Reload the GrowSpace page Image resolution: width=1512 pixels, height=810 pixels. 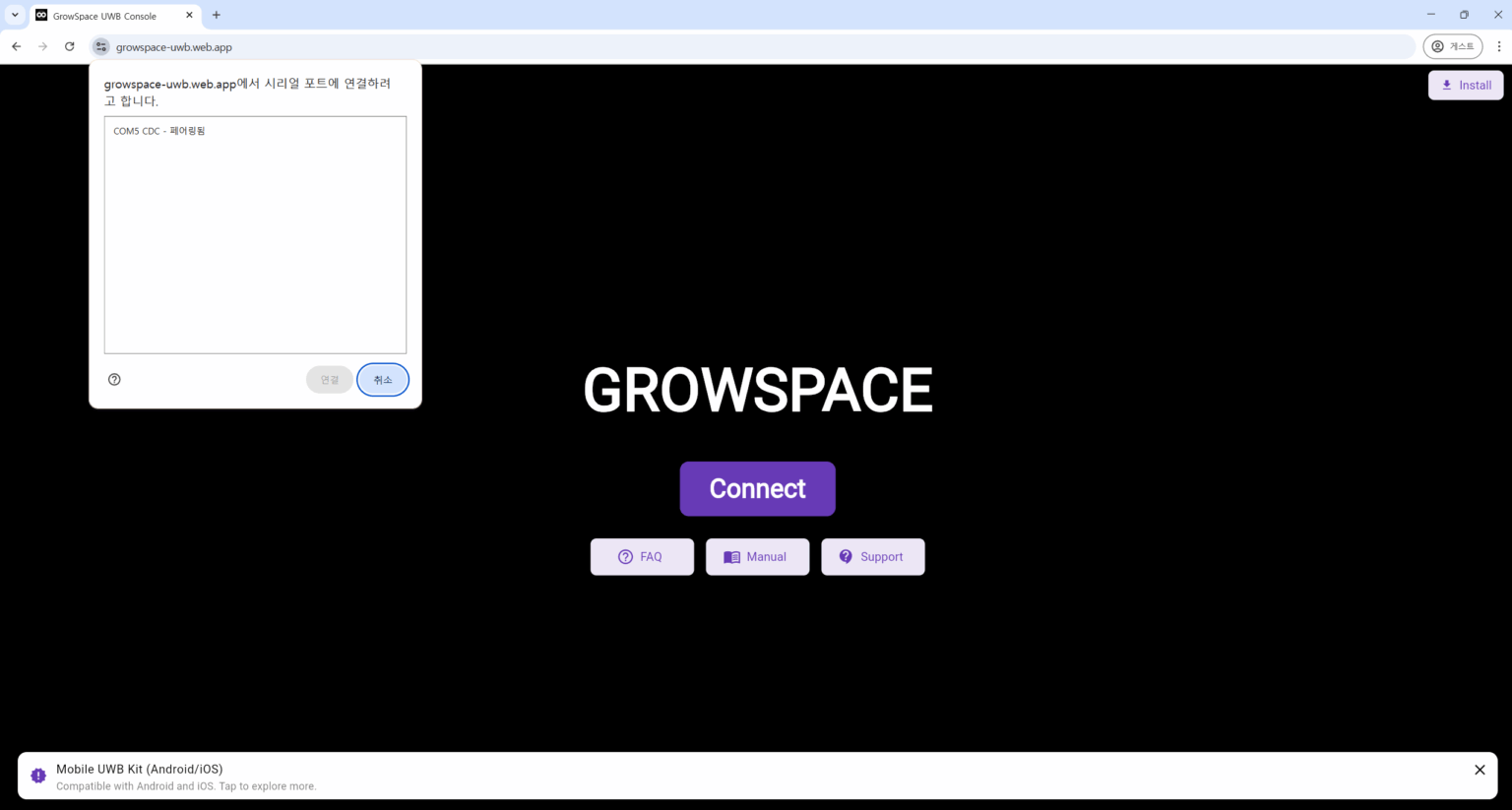point(70,46)
